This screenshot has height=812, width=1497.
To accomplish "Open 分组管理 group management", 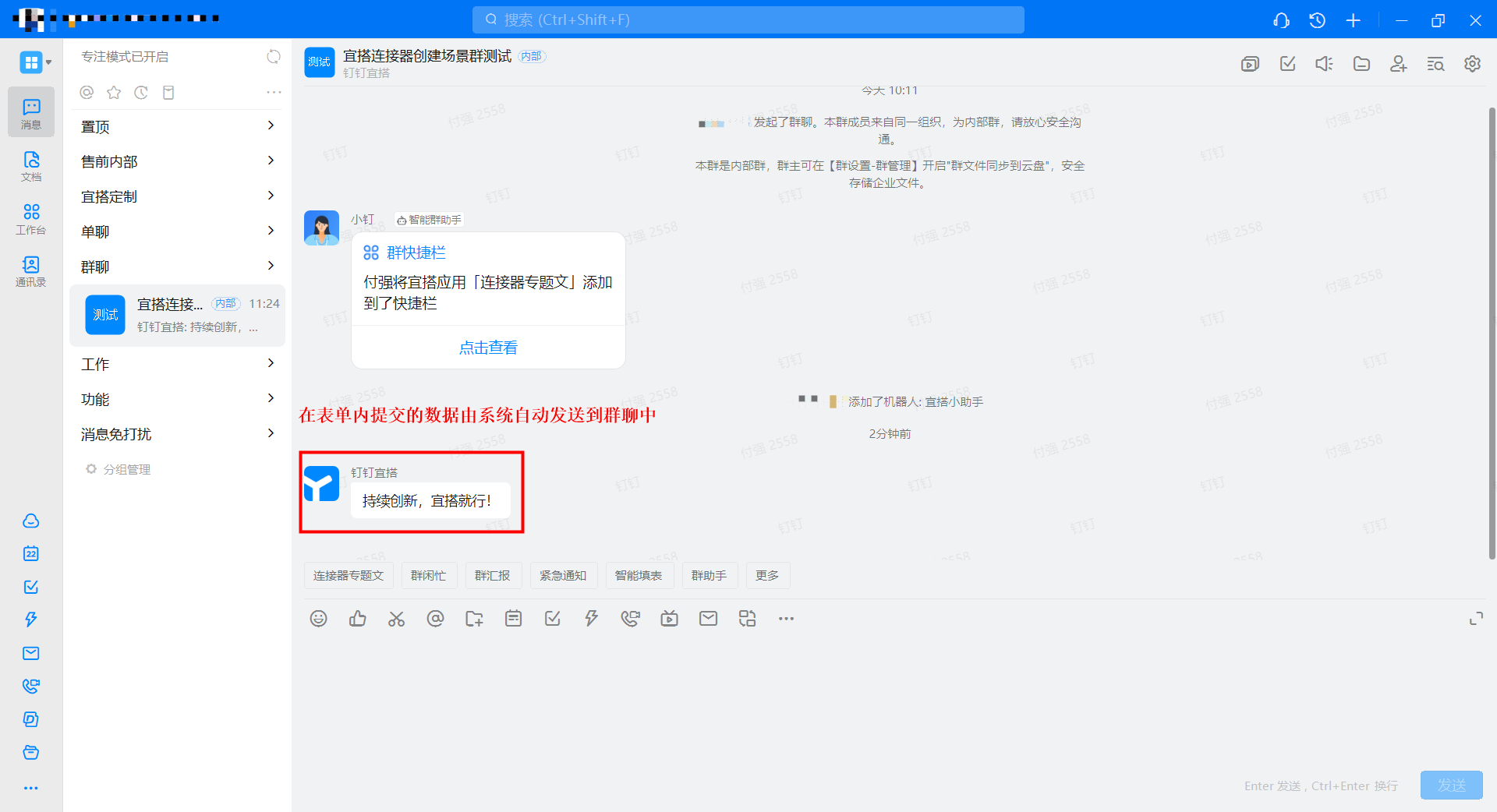I will pos(119,469).
